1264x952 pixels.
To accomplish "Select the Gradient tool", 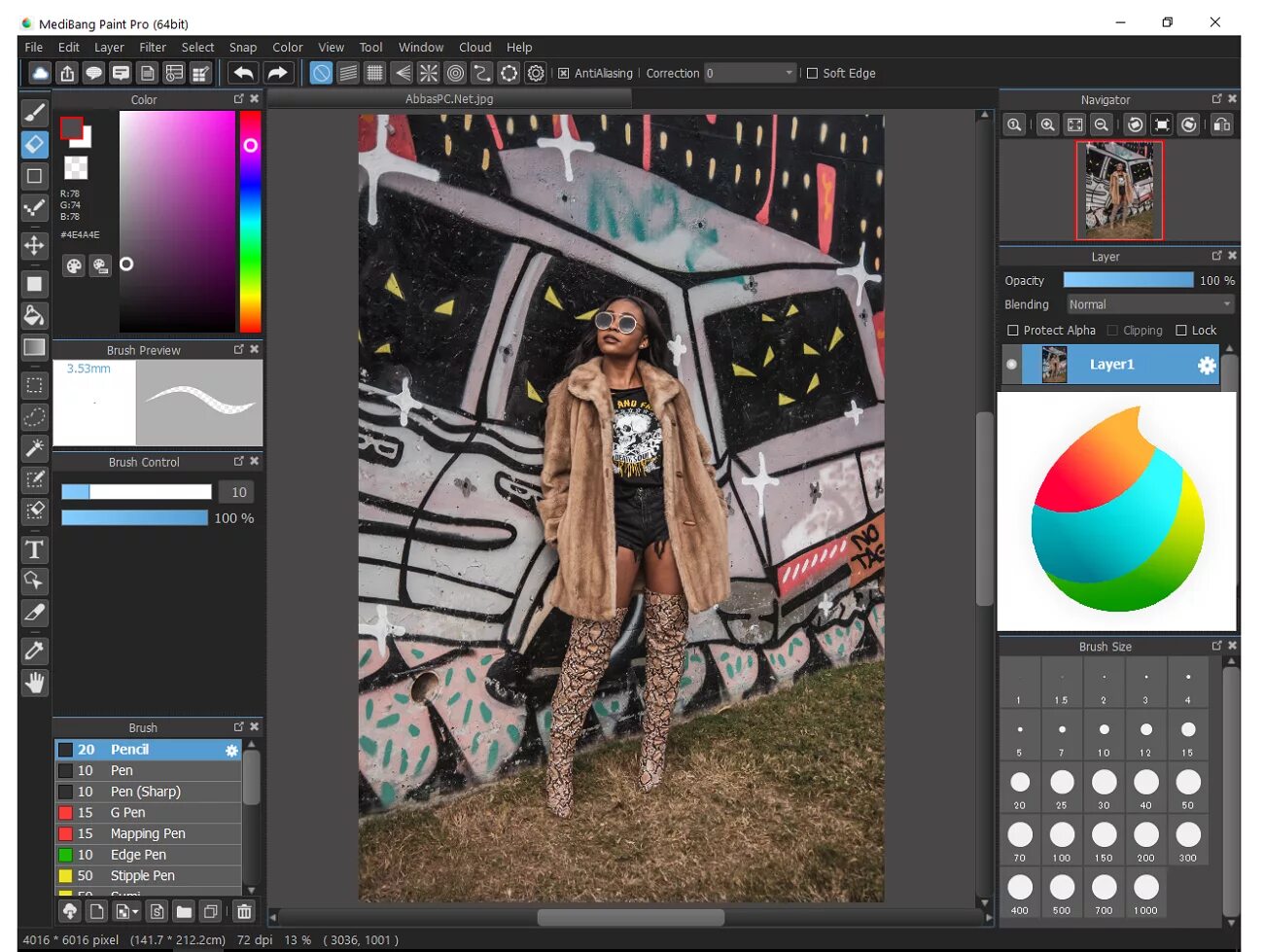I will coord(34,347).
